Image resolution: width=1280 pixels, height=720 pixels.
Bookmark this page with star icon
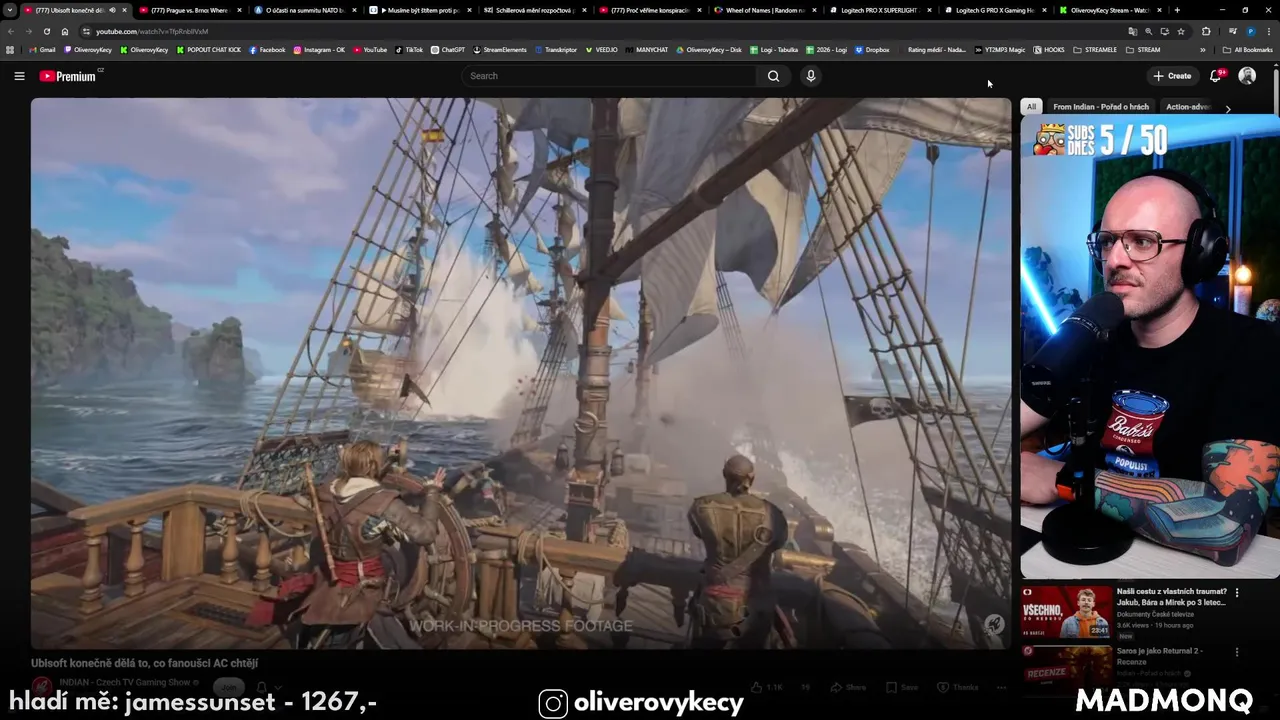(1180, 31)
